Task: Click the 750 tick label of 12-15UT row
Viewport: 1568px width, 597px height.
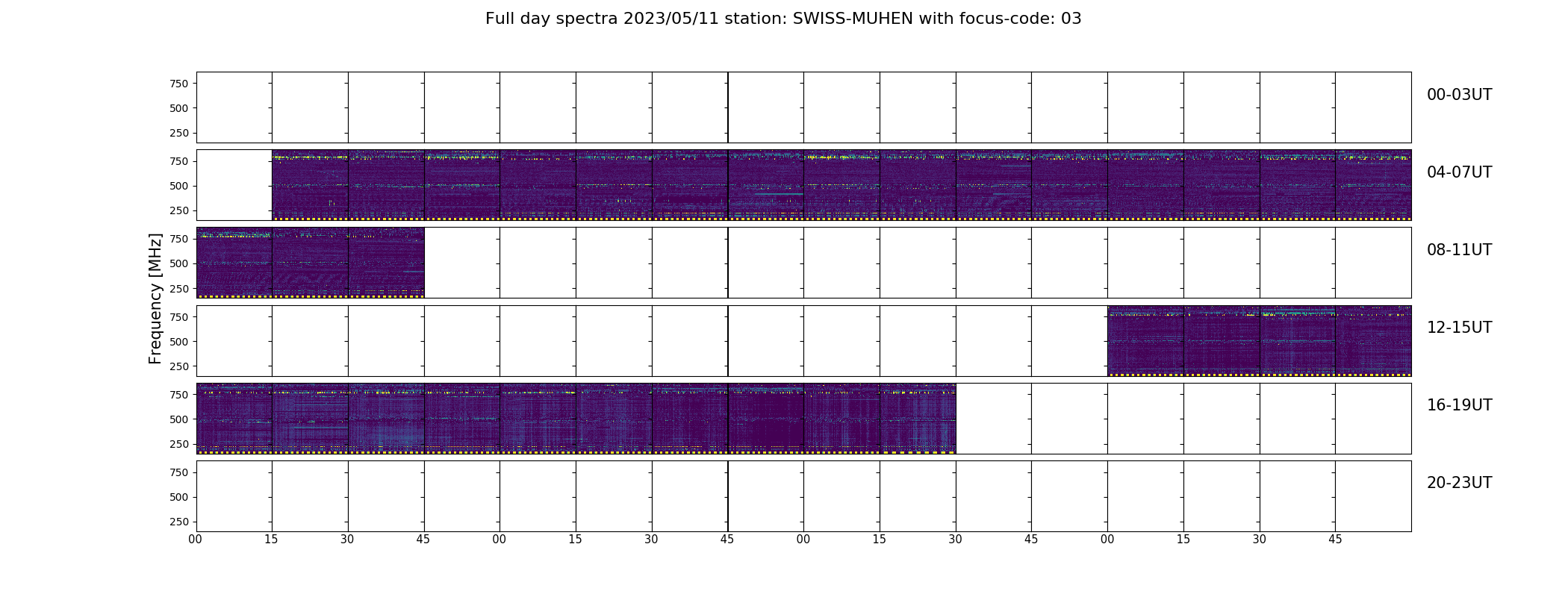Action: 179,317
